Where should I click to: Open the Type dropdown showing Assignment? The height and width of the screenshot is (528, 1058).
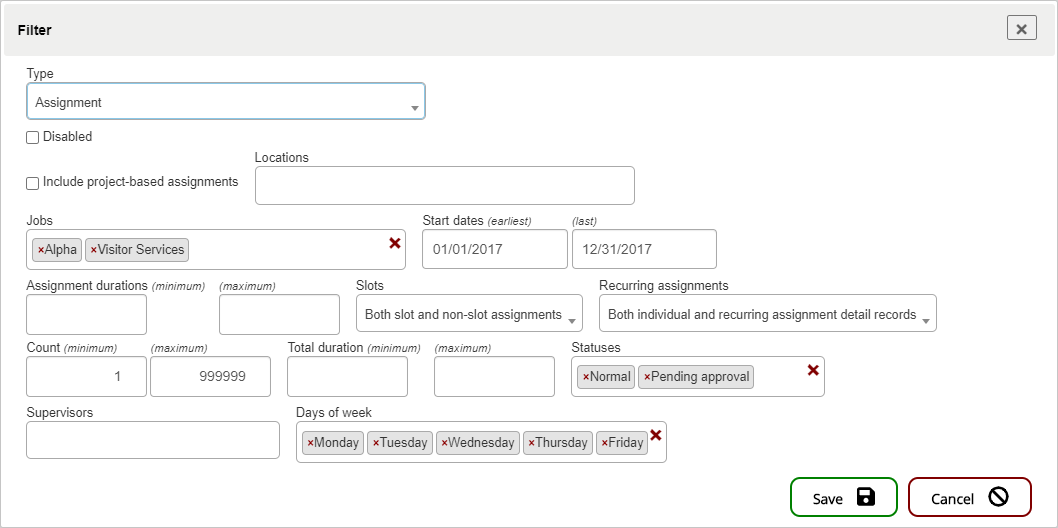pos(225,102)
